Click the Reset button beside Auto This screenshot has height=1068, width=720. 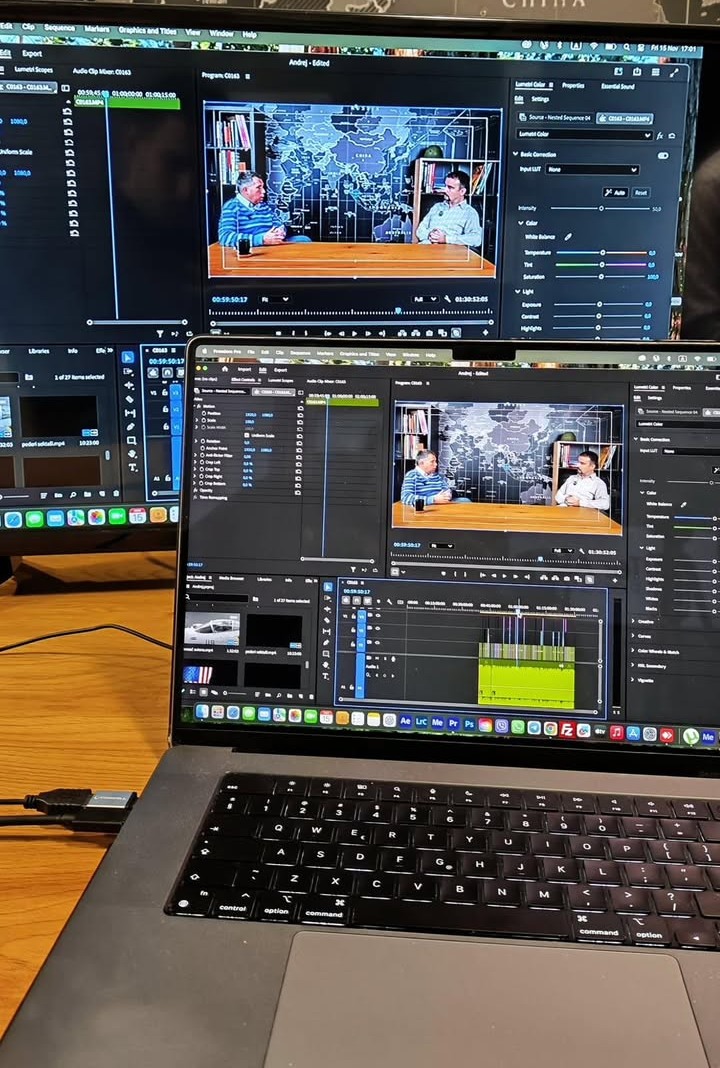(641, 193)
